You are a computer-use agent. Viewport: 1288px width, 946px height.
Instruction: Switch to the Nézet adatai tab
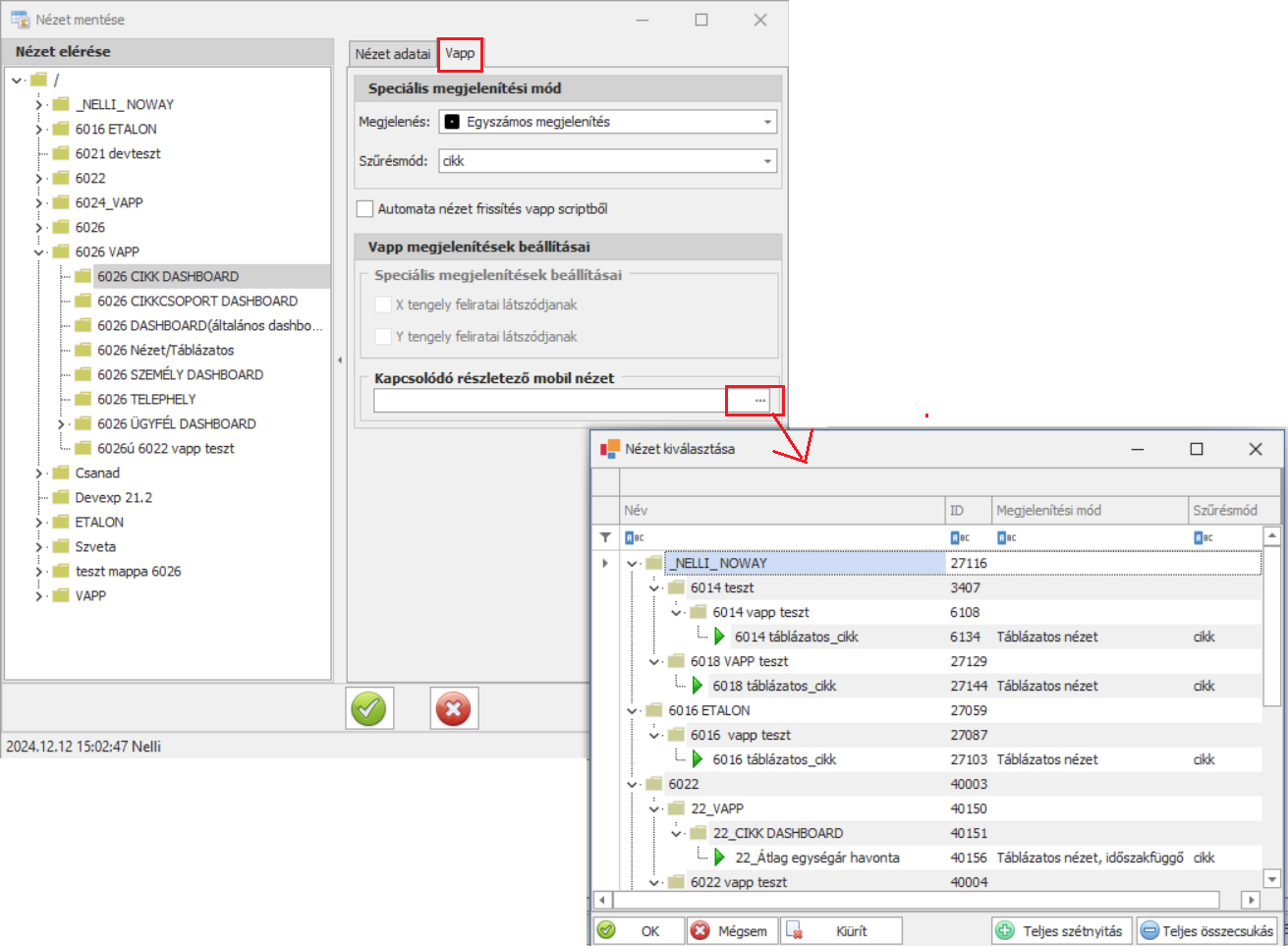coord(392,54)
